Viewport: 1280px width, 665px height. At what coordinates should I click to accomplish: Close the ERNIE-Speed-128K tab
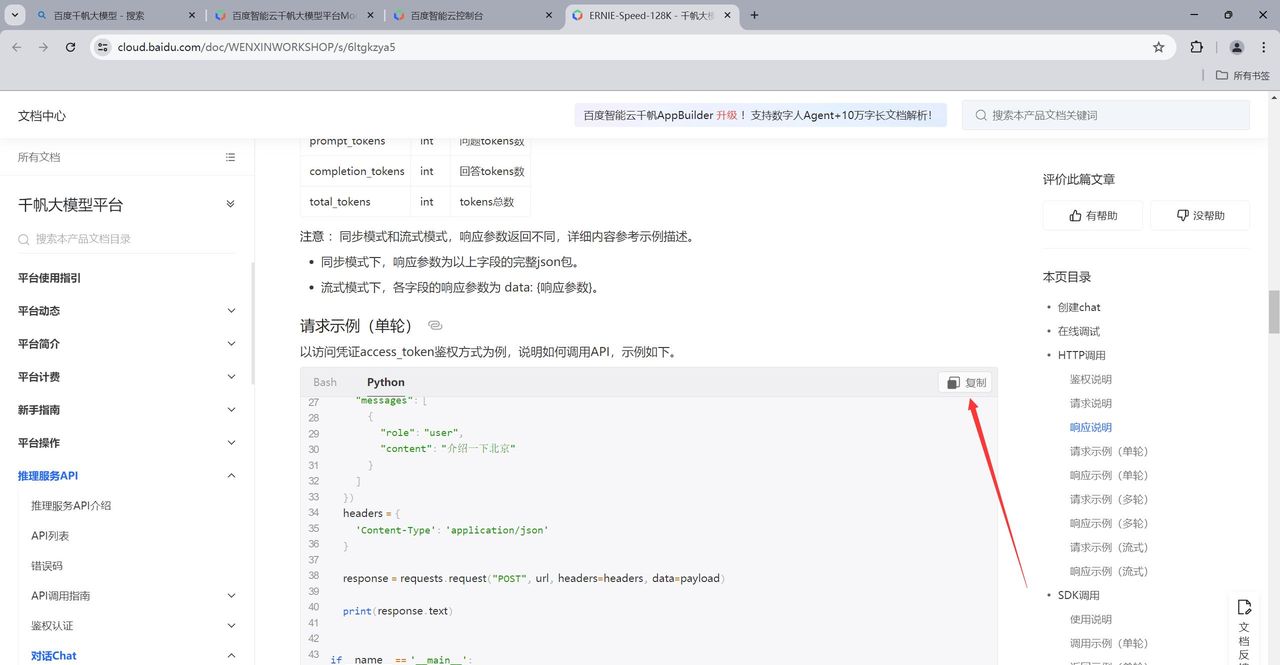[x=727, y=15]
